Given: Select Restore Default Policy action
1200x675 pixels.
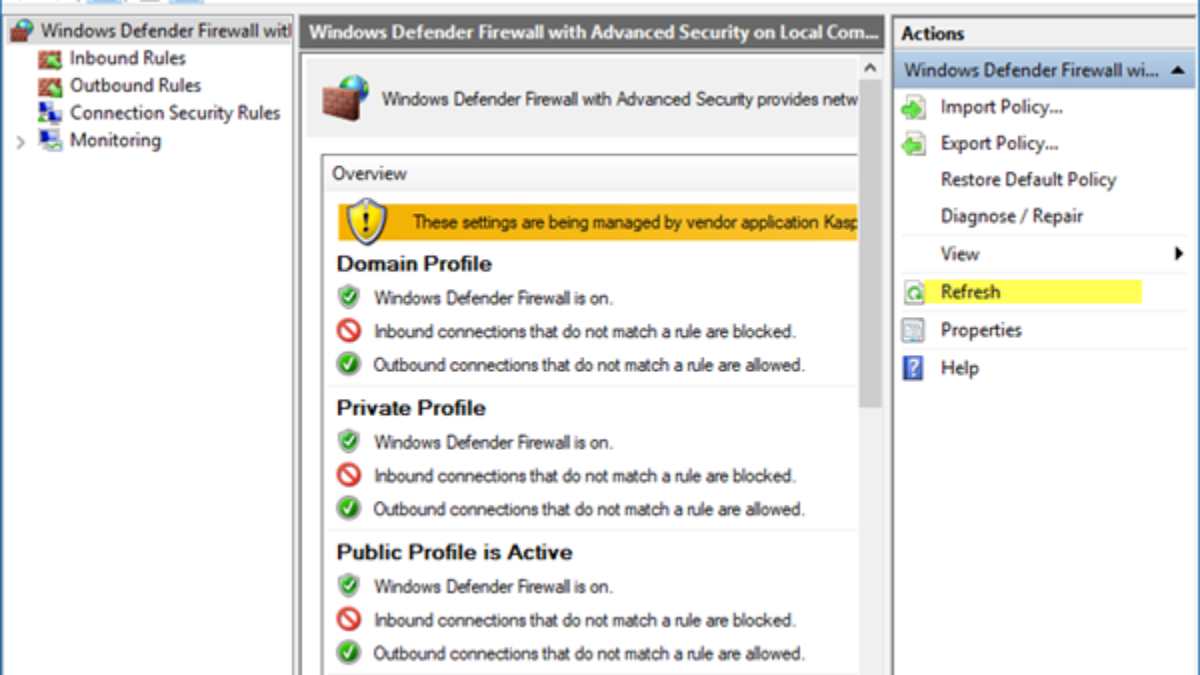Looking at the screenshot, I should tap(1028, 180).
